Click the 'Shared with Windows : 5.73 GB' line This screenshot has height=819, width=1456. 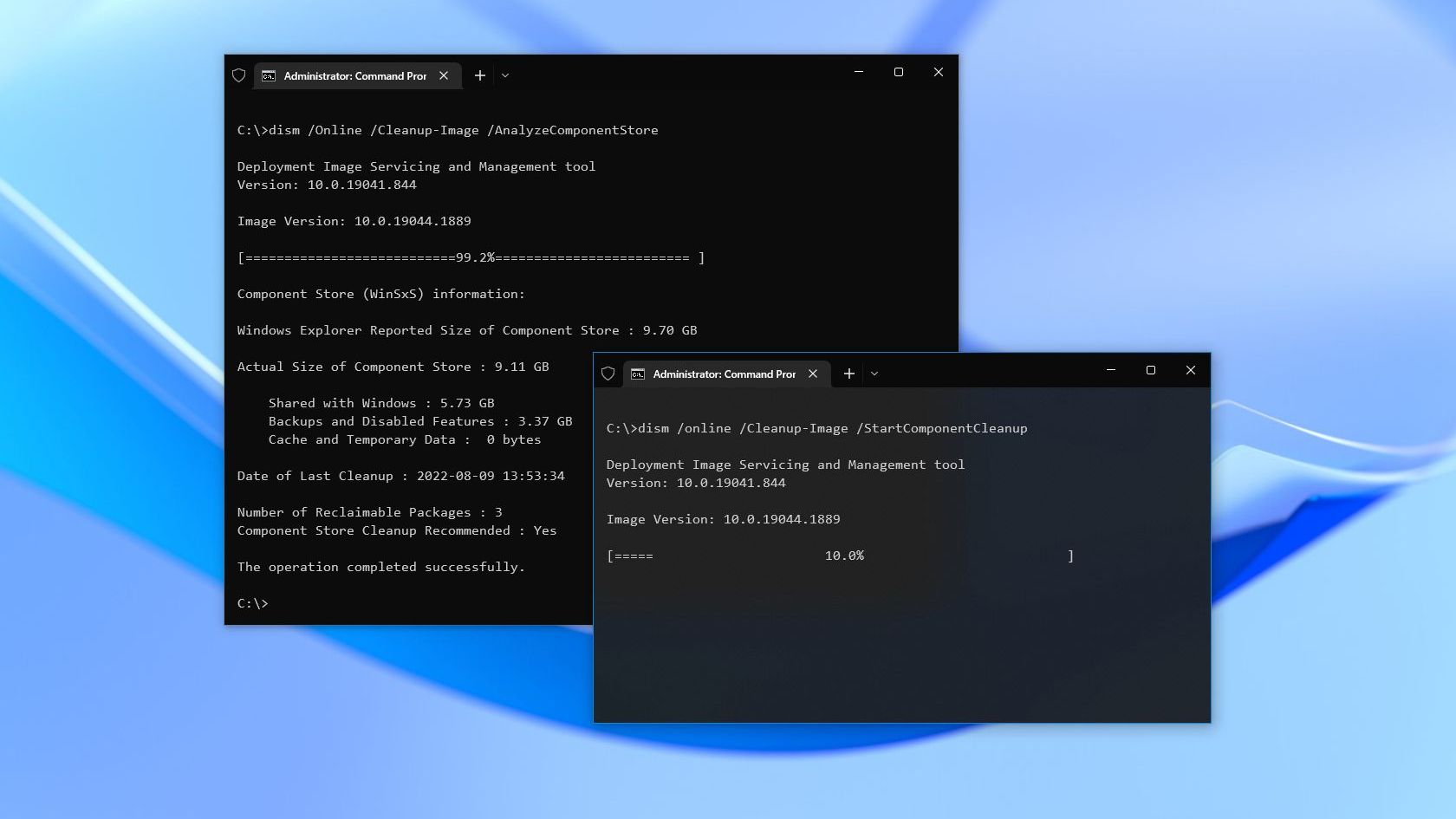381,403
